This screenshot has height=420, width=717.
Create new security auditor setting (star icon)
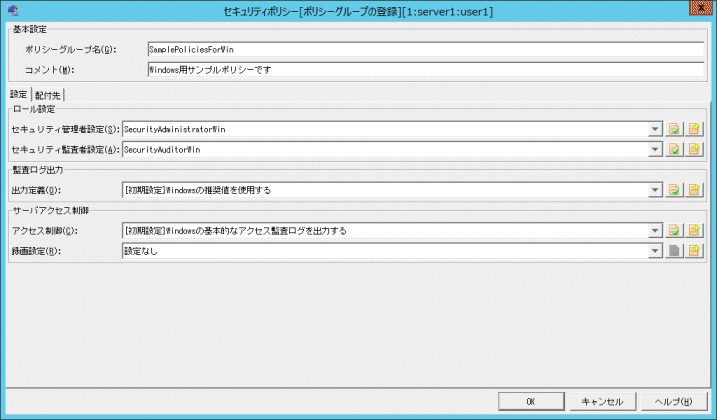(694, 149)
